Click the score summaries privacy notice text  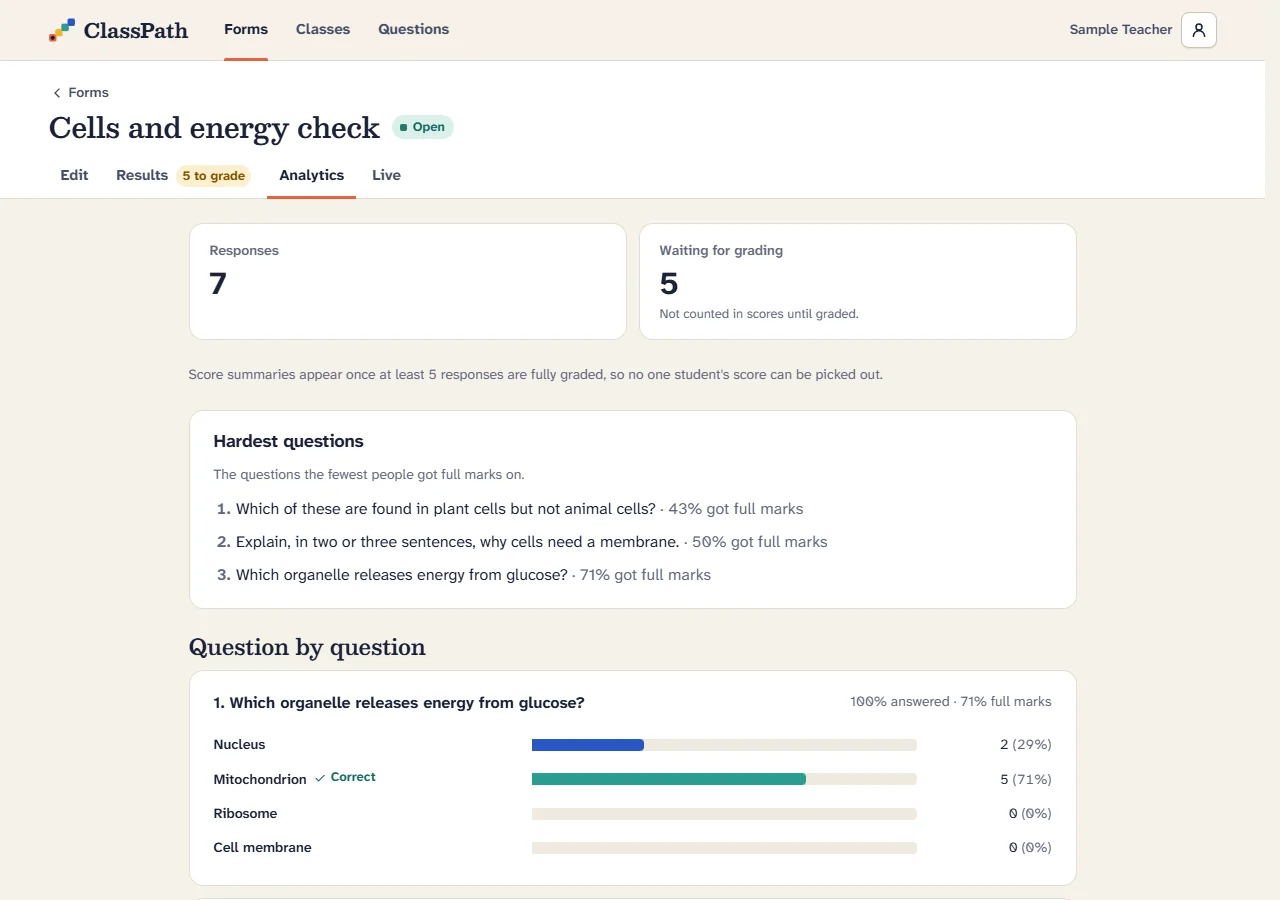[536, 375]
